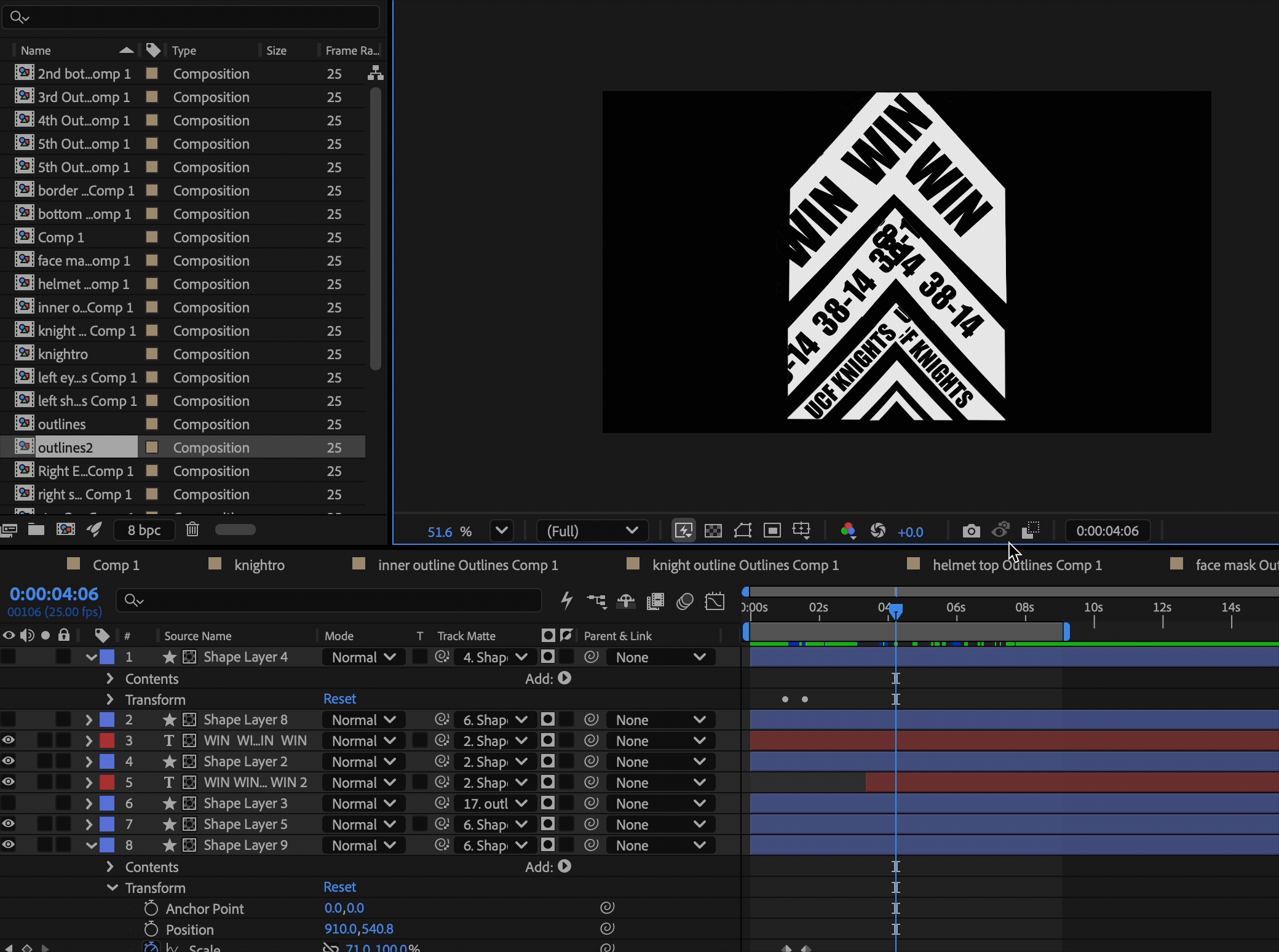Image resolution: width=1279 pixels, height=952 pixels.
Task: Open grid and guide options icon
Action: click(802, 531)
